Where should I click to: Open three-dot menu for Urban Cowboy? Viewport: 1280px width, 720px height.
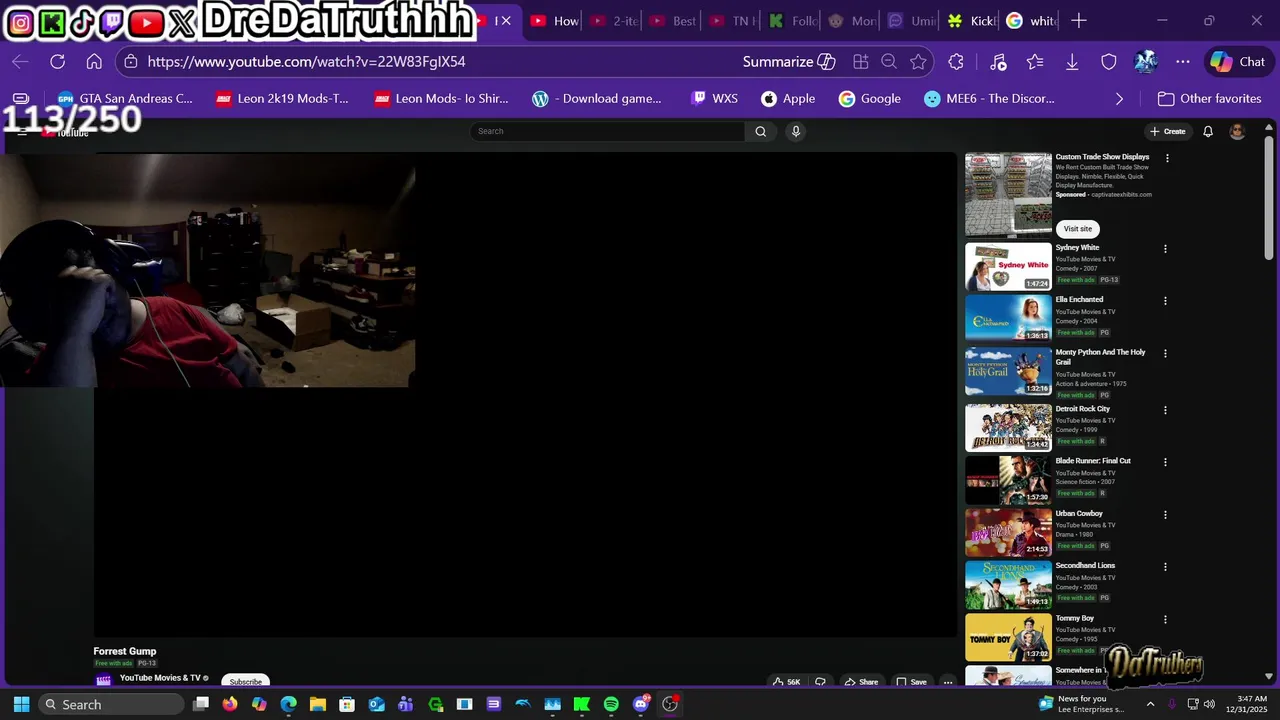click(x=1165, y=515)
